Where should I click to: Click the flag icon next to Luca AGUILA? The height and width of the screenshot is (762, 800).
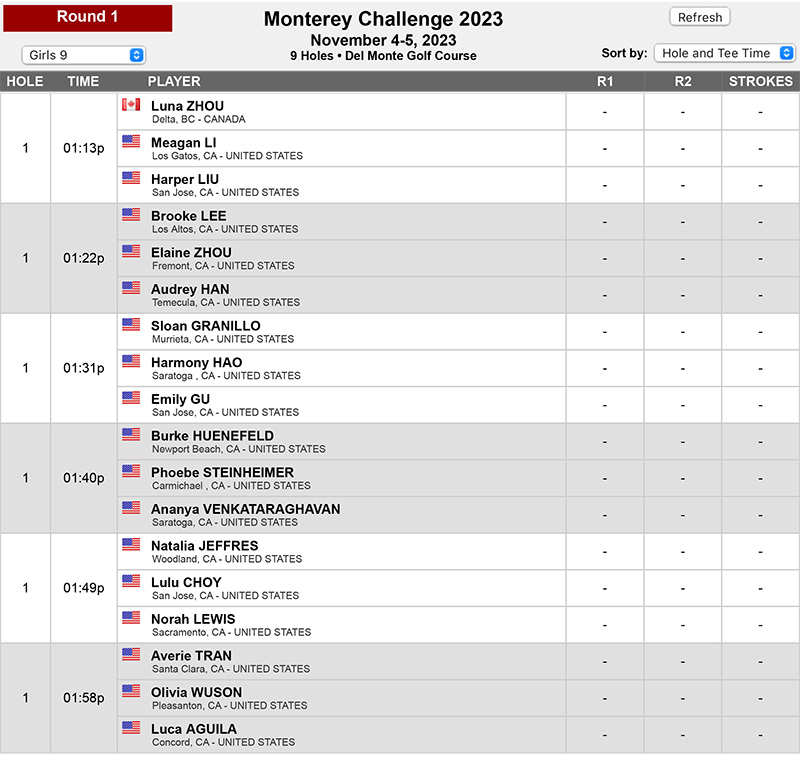(x=131, y=728)
